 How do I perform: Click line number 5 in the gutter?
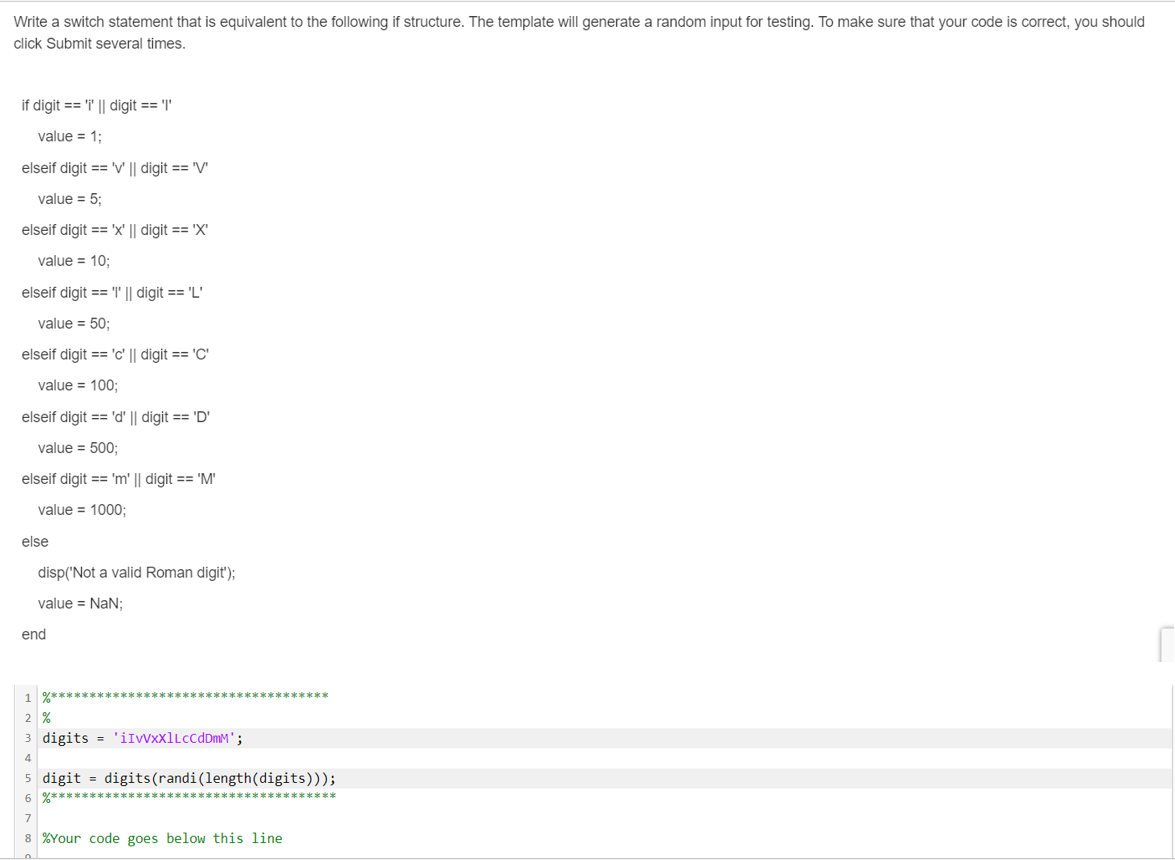click(x=27, y=777)
